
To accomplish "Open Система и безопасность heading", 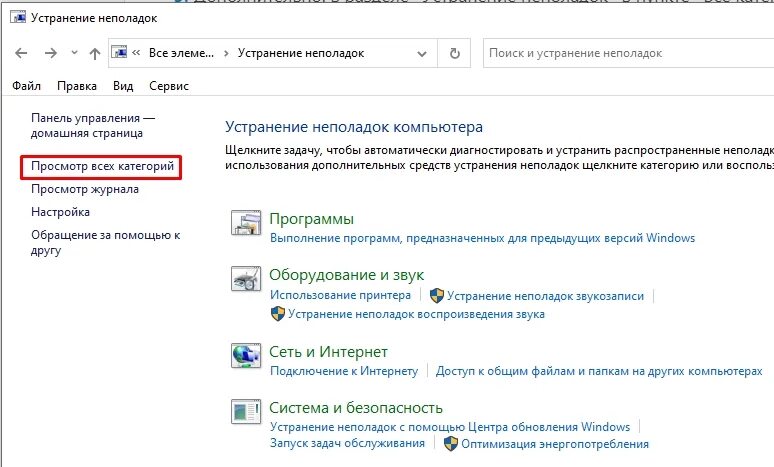I will [x=356, y=408].
